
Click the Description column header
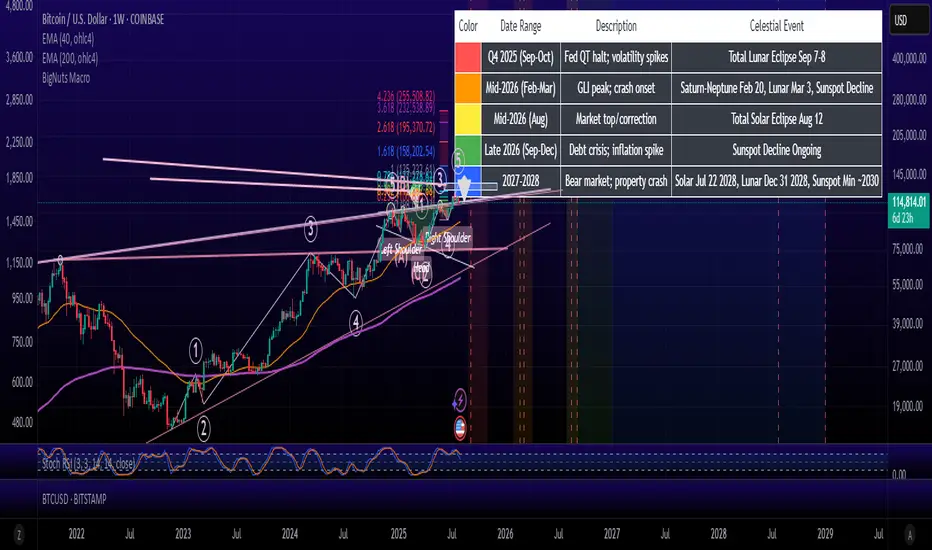tap(616, 26)
